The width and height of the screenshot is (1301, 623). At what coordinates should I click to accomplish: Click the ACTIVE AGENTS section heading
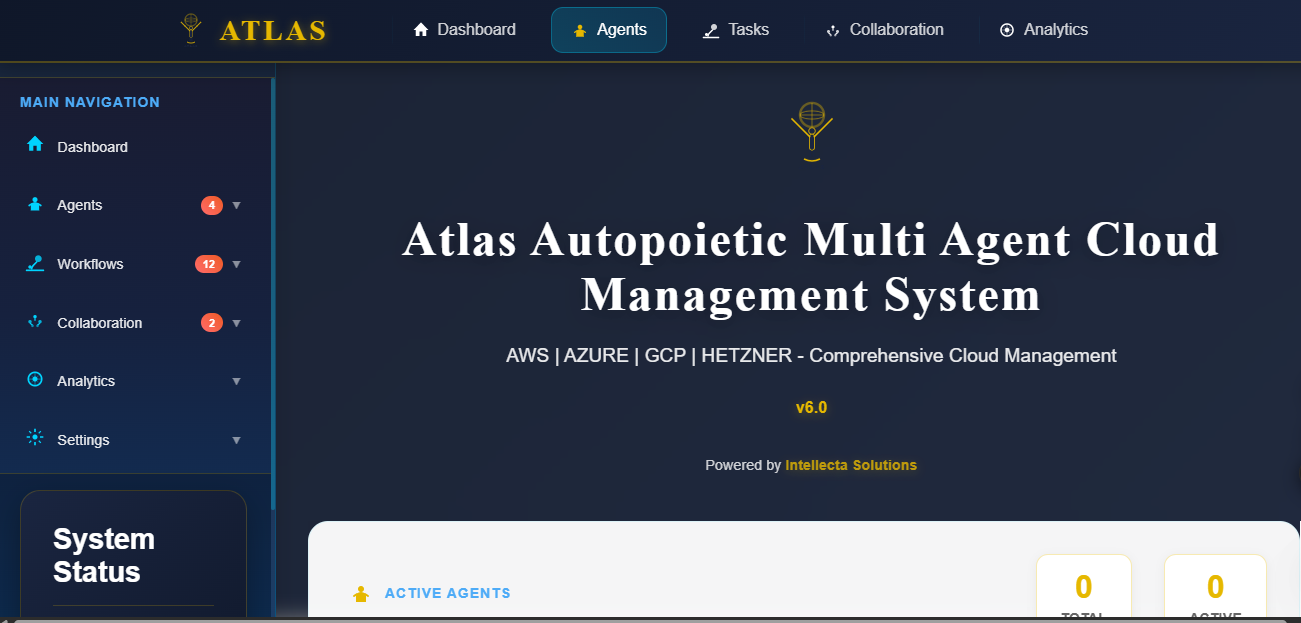pos(448,593)
